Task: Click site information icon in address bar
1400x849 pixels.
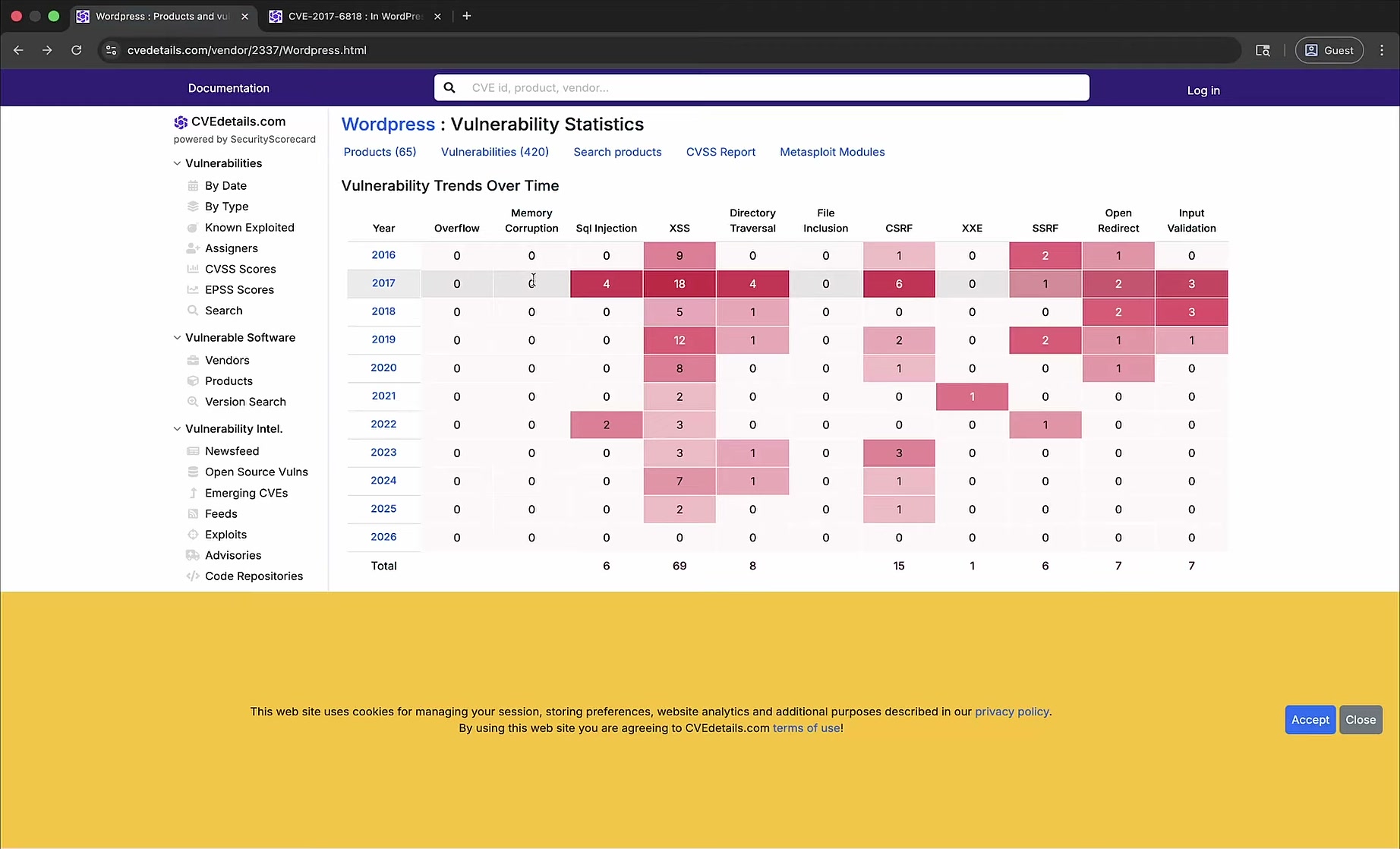Action: [111, 50]
